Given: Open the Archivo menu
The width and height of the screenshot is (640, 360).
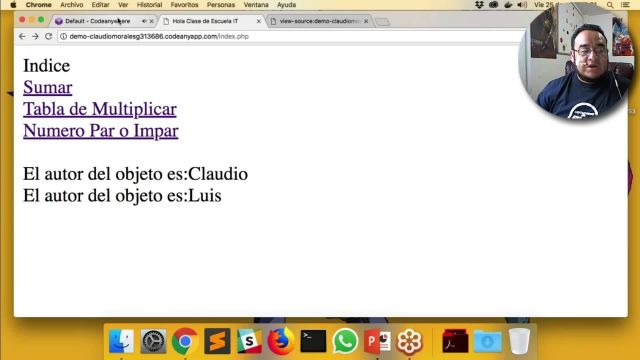Looking at the screenshot, I should click(71, 5).
